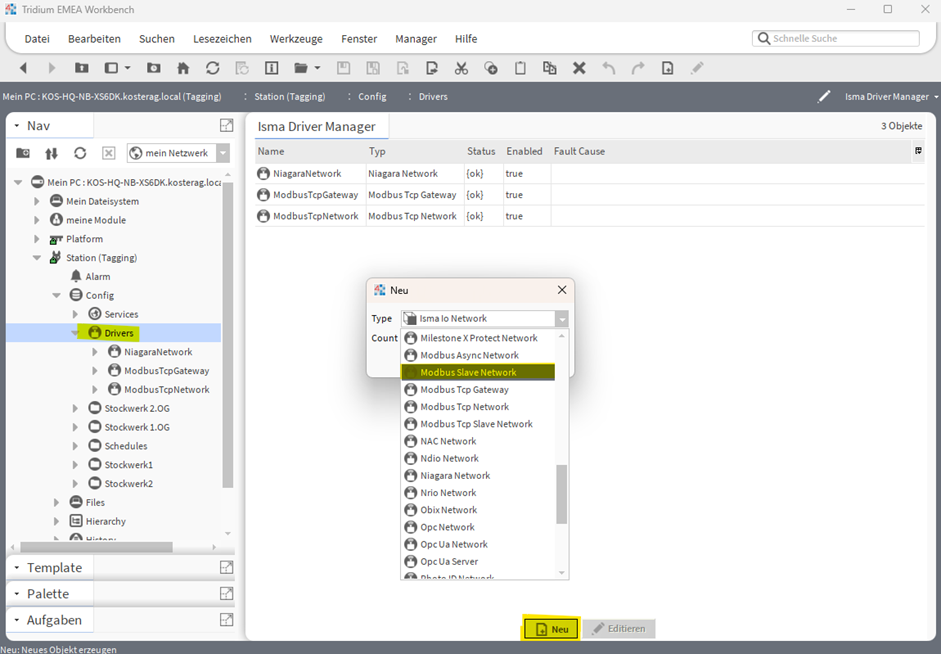
Task: Click the Nav tree horizontal scrollbar
Action: [96, 547]
